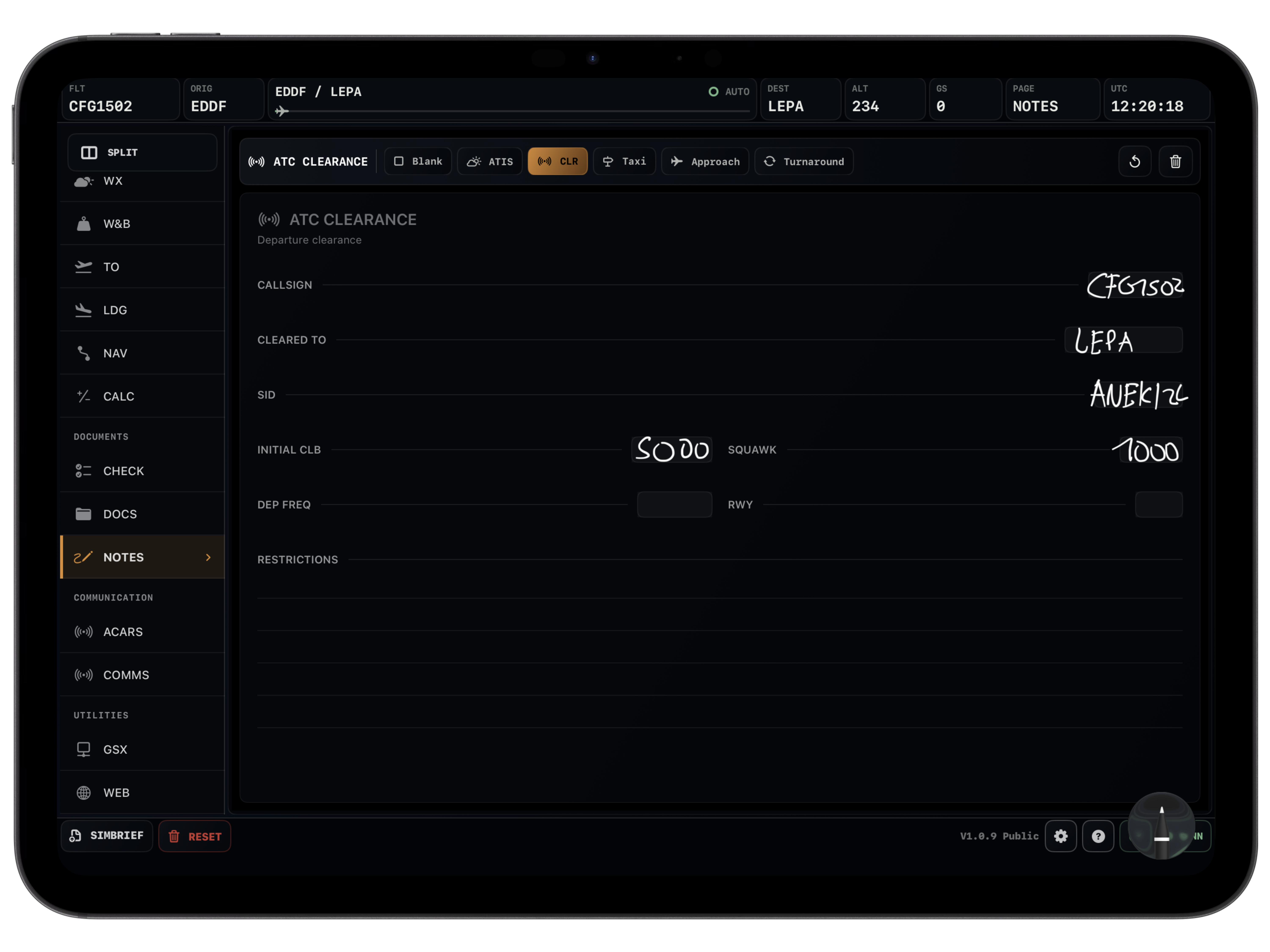The image size is (1270, 952).
Task: Open the ACARS page label
Action: [123, 632]
